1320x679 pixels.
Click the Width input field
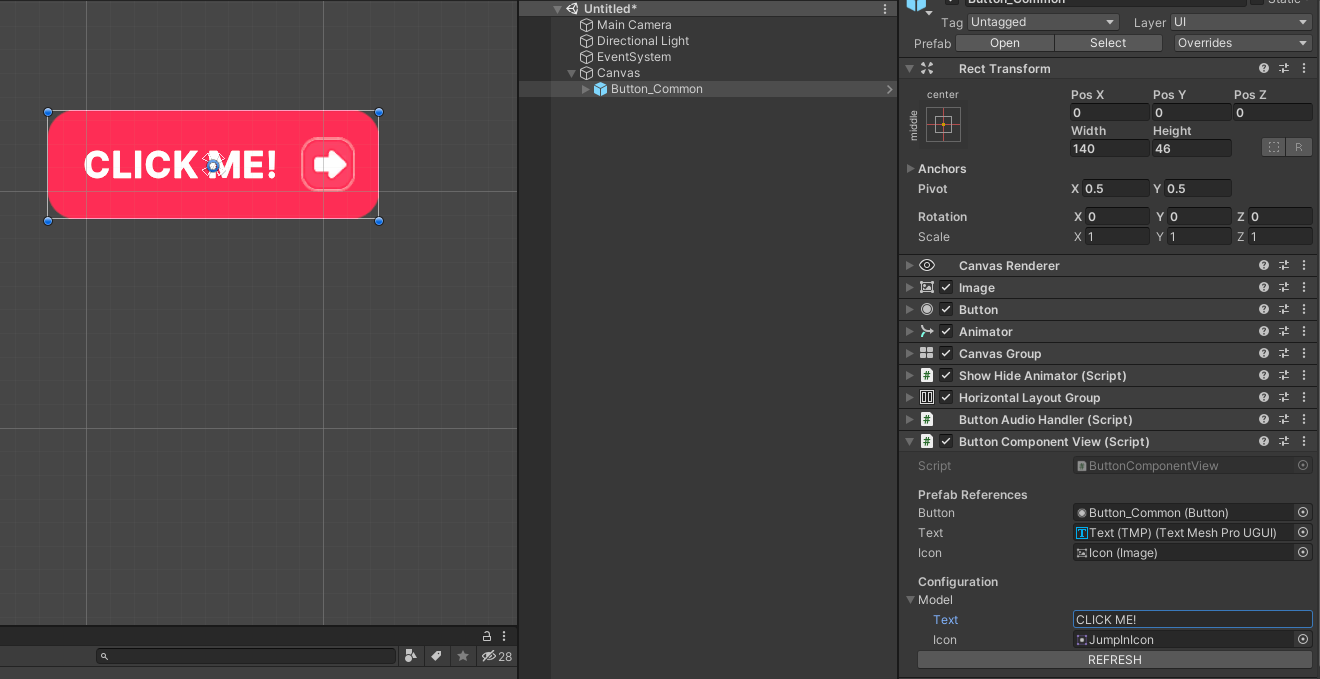point(1109,148)
